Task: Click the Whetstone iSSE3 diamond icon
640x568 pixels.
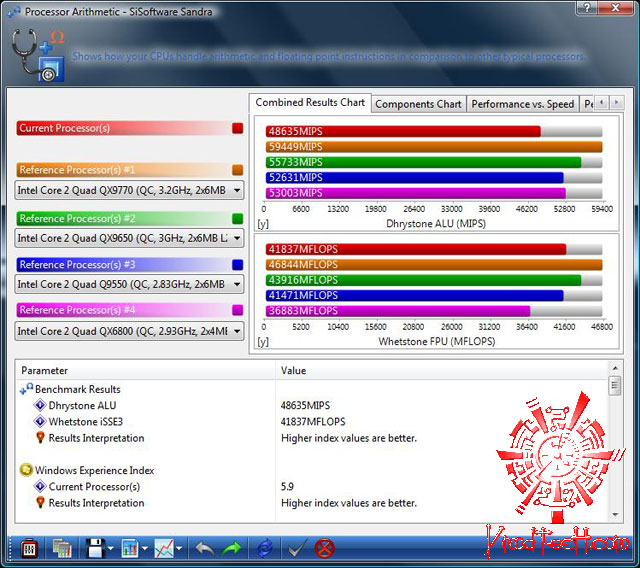Action: pyautogui.click(x=40, y=422)
